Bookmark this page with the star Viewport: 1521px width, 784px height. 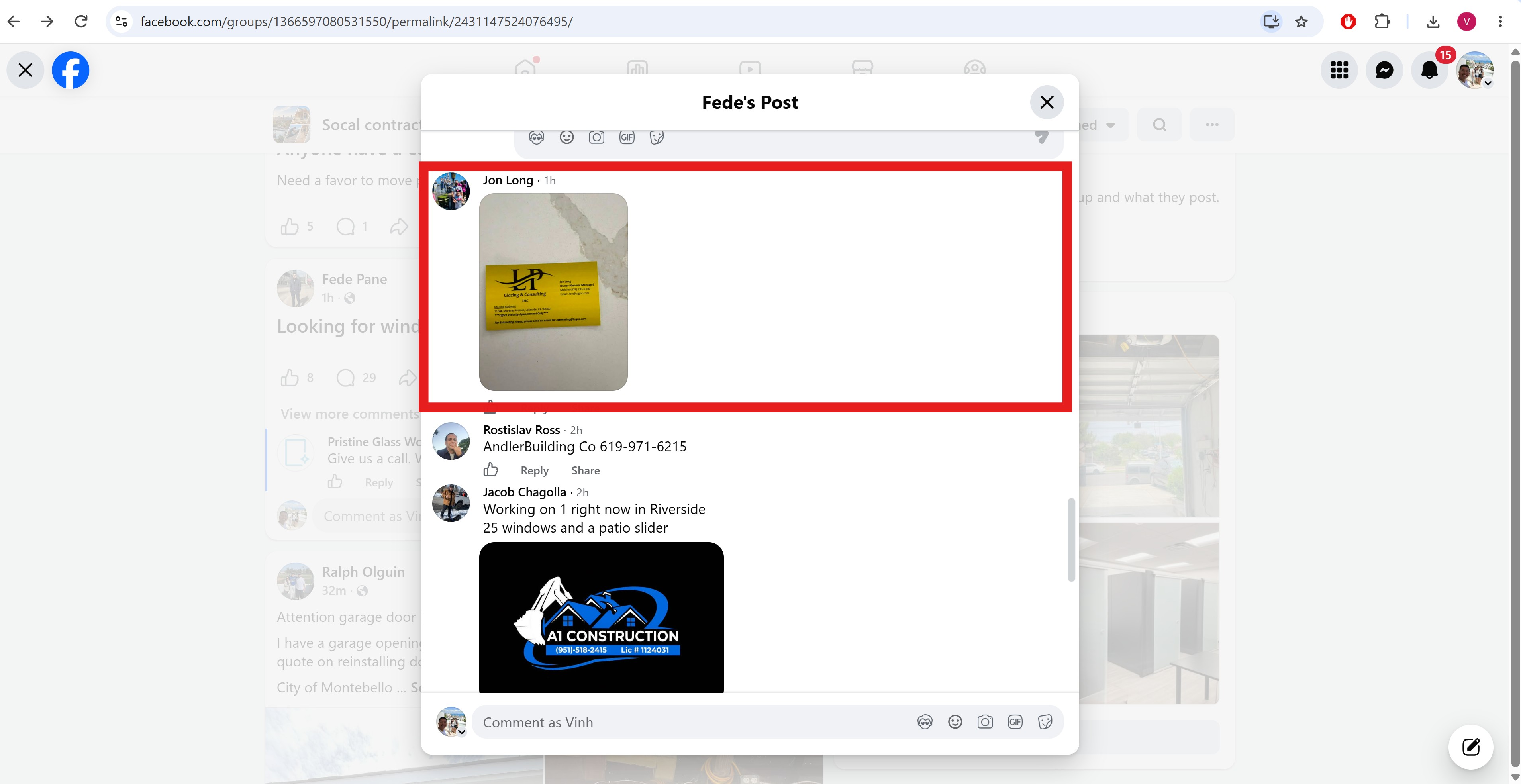coord(1301,21)
